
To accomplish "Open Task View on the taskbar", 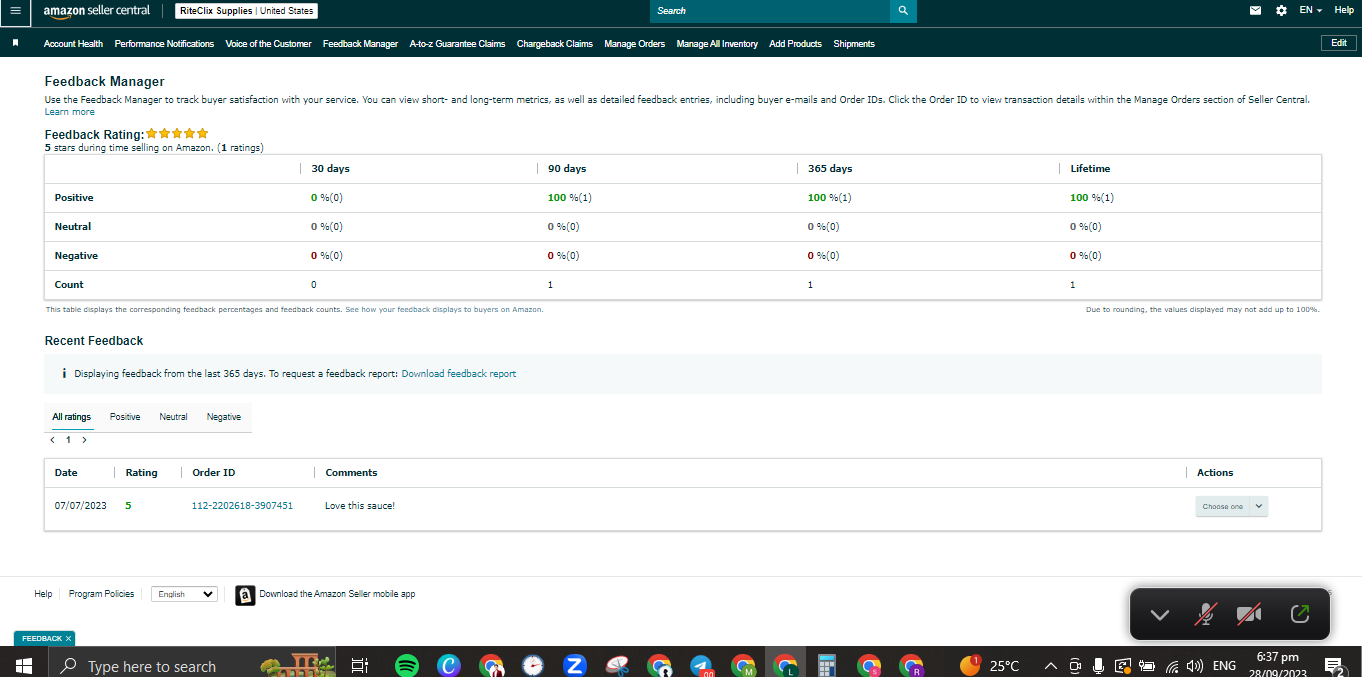I will (x=361, y=665).
